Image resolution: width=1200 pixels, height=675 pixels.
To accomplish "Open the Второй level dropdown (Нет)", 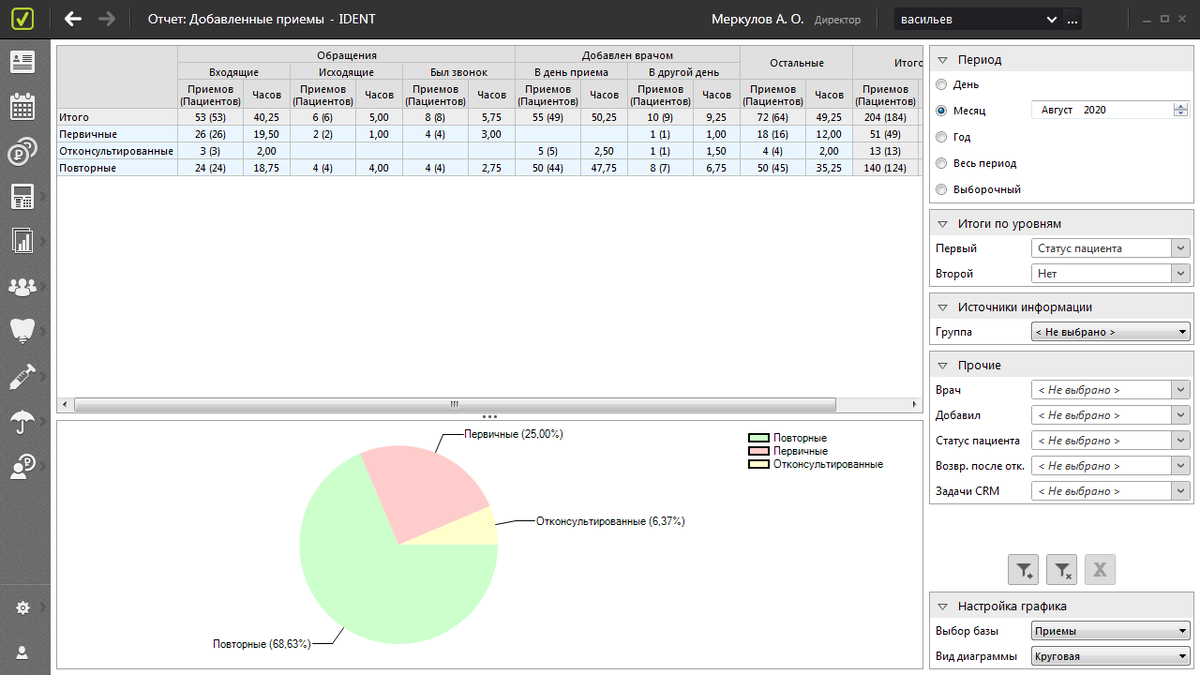I will 1110,273.
